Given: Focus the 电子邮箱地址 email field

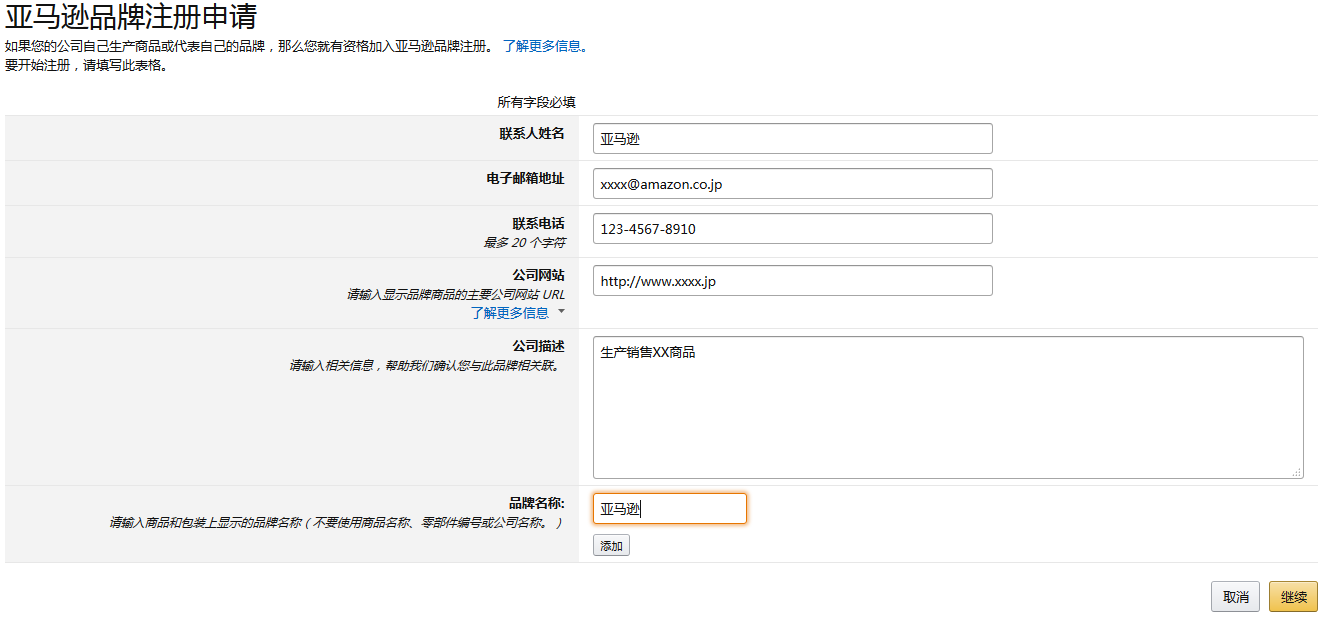Looking at the screenshot, I should pos(792,184).
